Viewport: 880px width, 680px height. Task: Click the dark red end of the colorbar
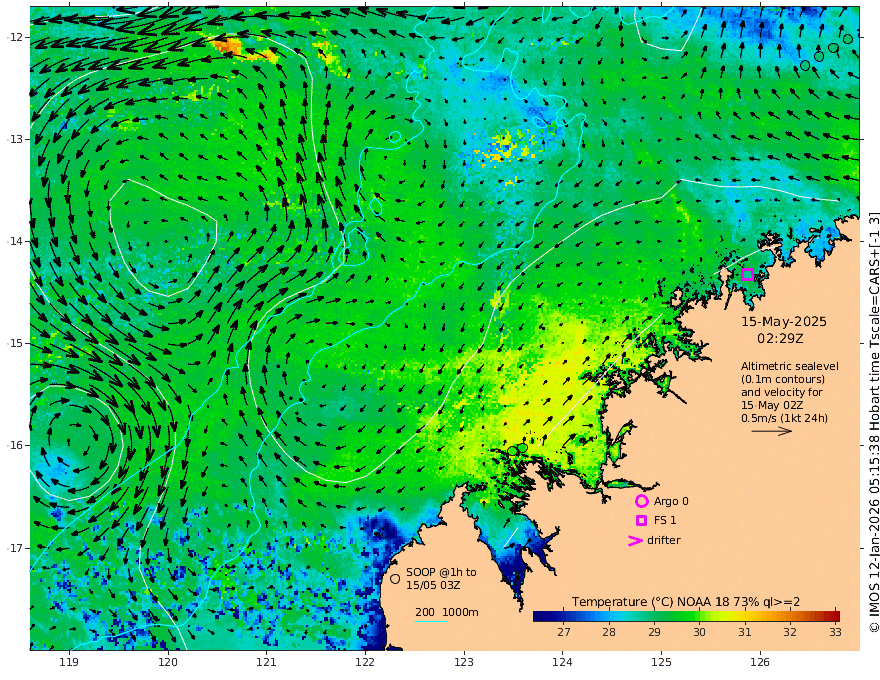(x=833, y=616)
